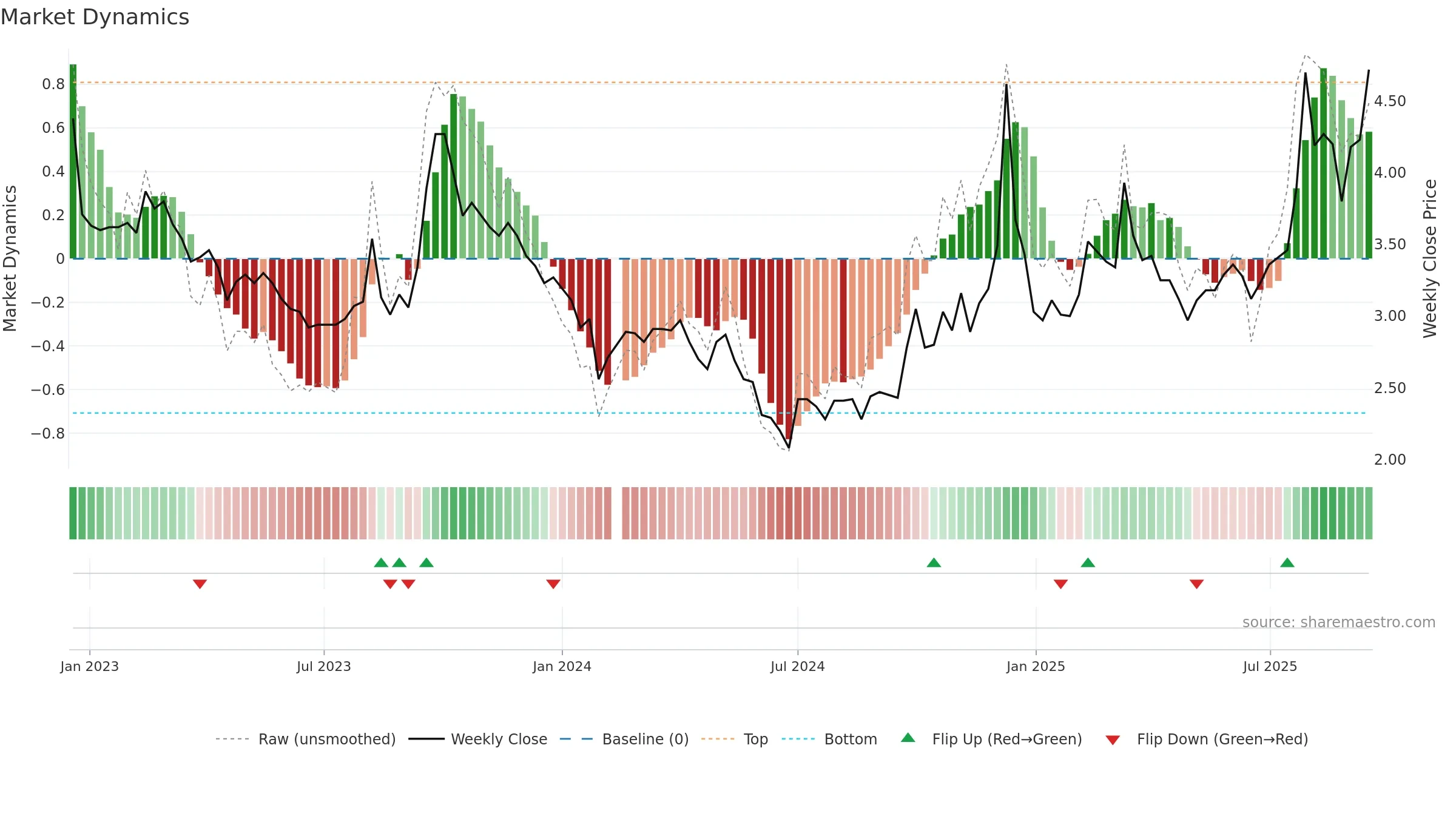Click the Market Dynamics y-axis title
1456x819 pixels.
(x=10, y=258)
